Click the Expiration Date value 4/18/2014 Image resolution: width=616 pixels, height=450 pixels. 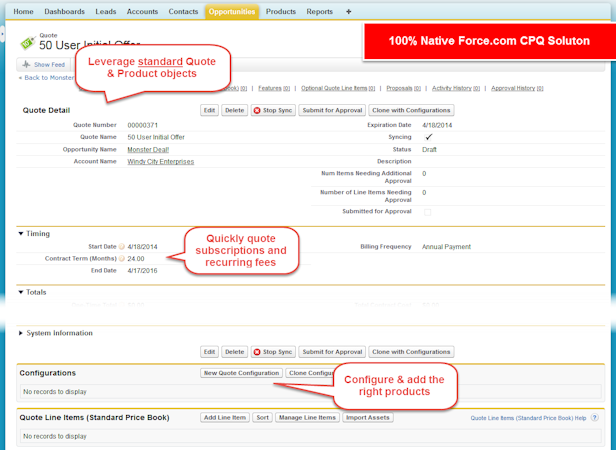(437, 125)
